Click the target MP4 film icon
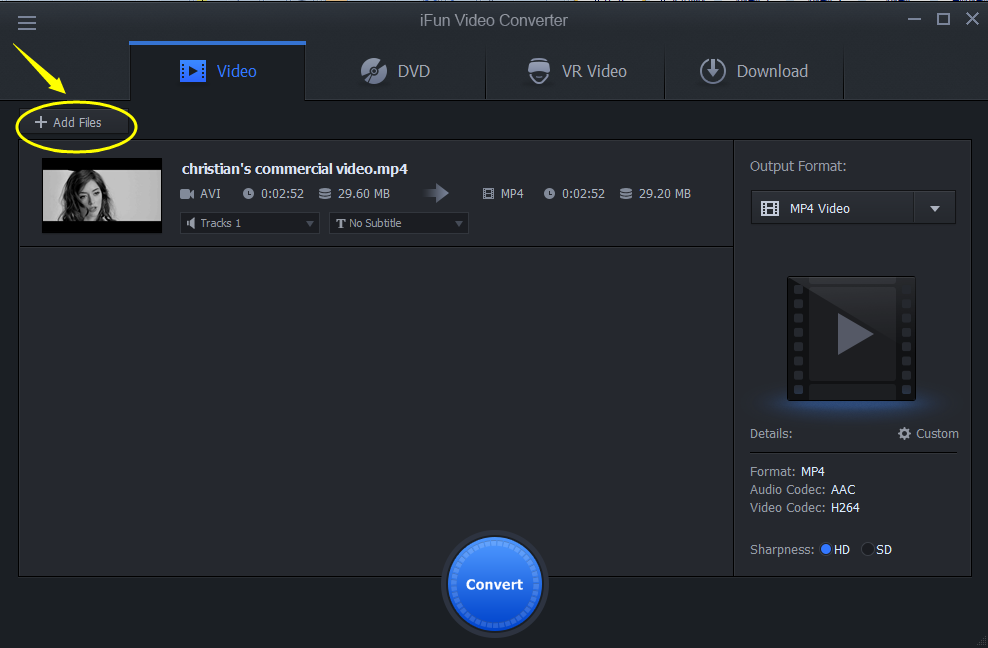The width and height of the screenshot is (988, 648). point(488,194)
